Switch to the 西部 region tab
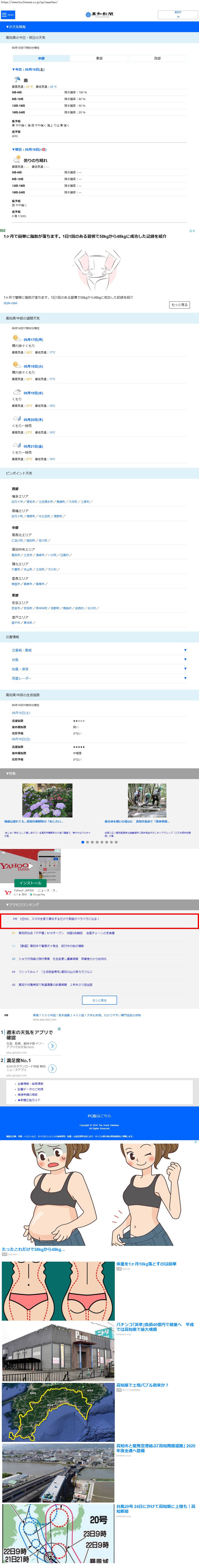The height and width of the screenshot is (1568, 199). (x=157, y=58)
